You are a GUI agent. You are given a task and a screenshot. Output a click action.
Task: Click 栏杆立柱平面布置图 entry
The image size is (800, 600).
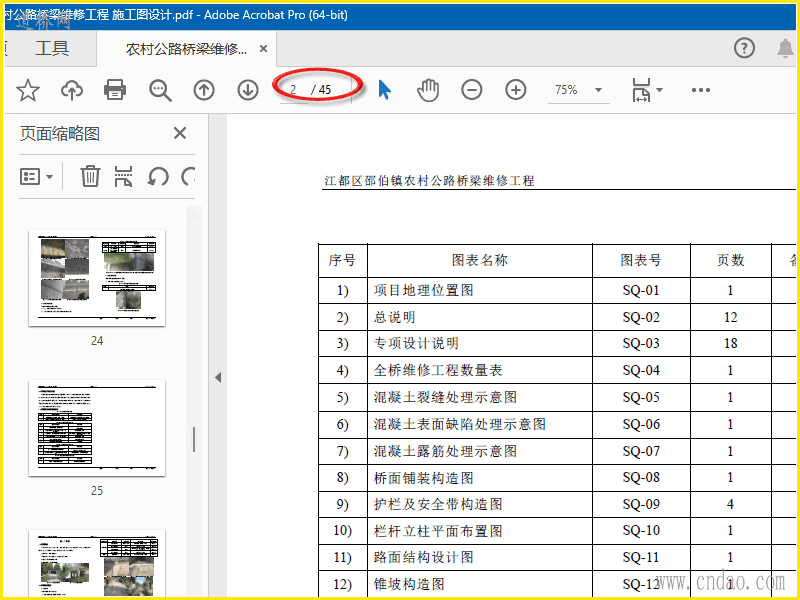[438, 531]
